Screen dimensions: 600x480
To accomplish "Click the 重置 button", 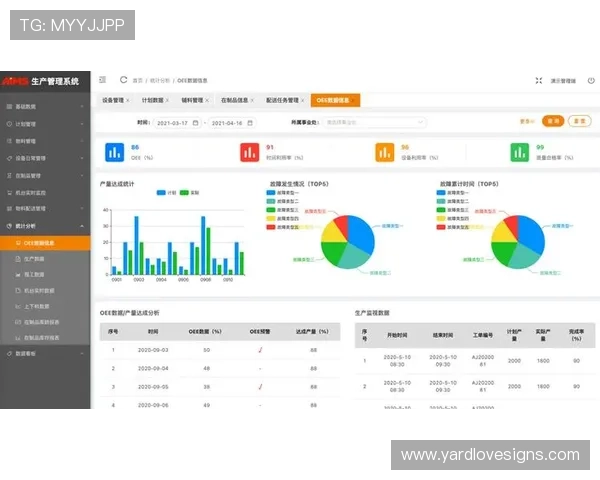I will pos(579,121).
